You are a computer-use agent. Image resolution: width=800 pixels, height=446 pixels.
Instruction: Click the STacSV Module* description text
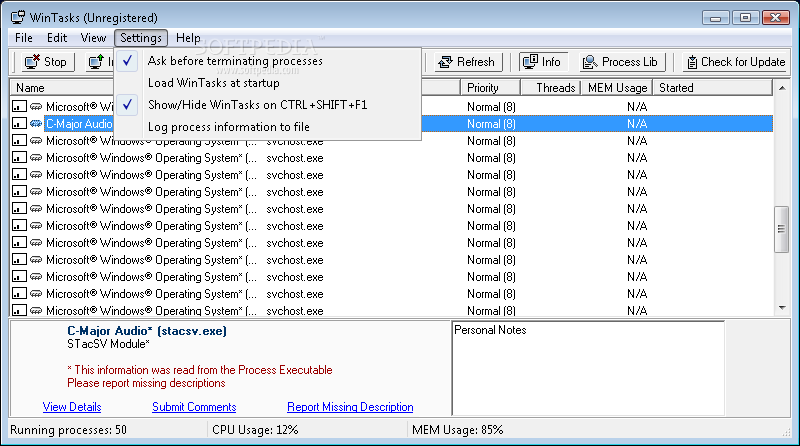coord(108,344)
